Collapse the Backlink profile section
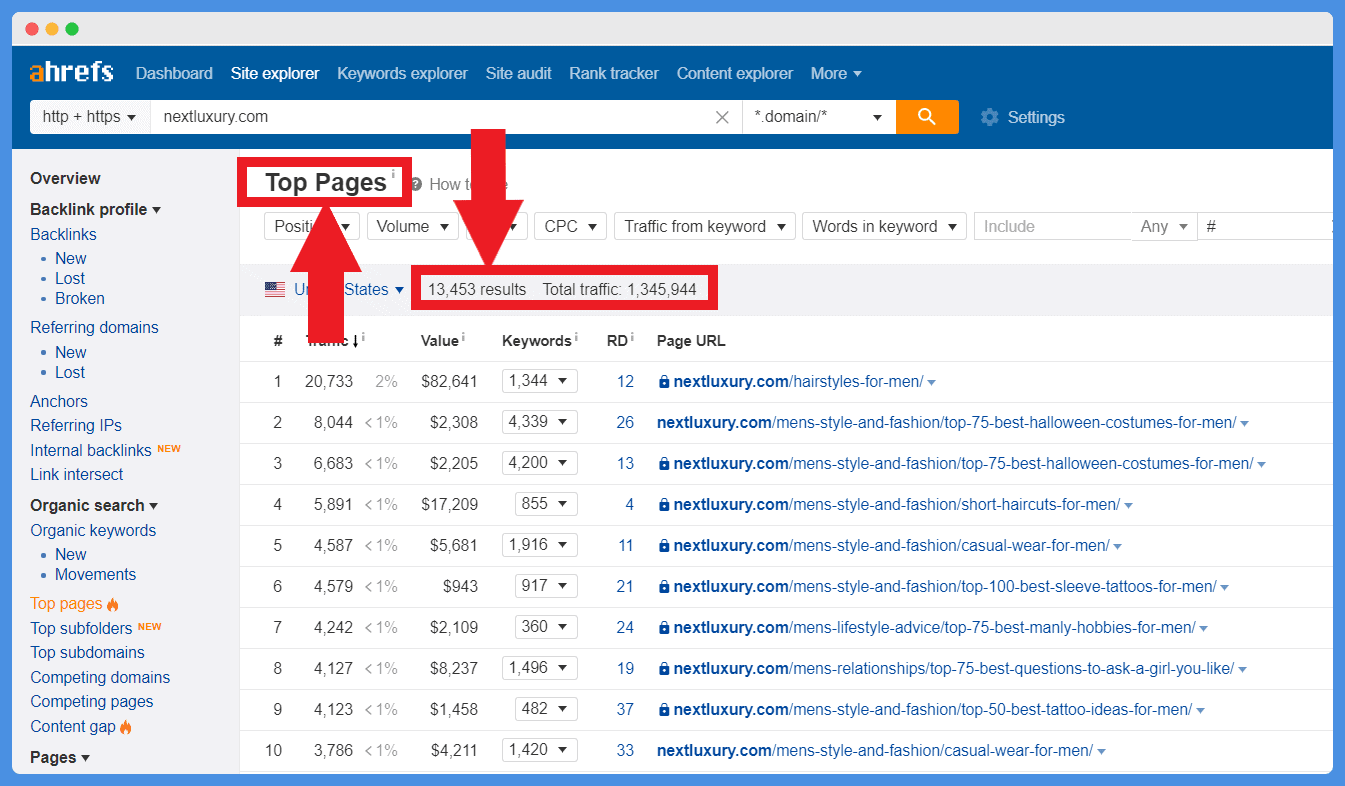Screen dimensions: 1345x786 click(x=95, y=209)
